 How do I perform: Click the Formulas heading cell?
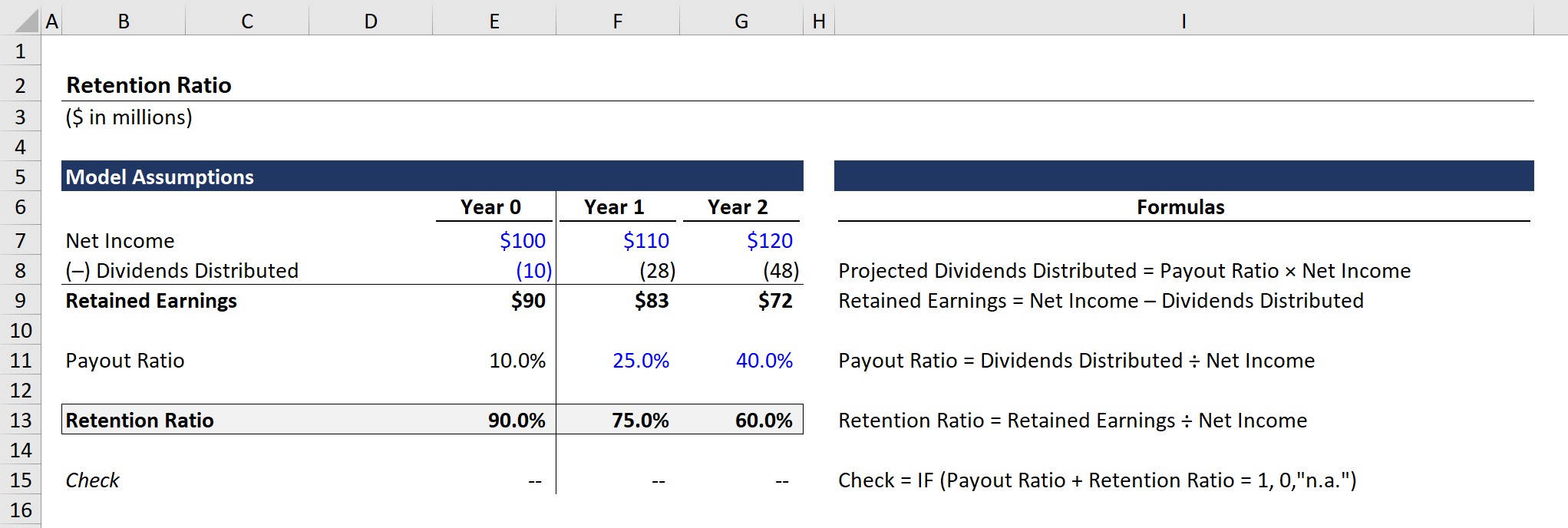point(1180,207)
